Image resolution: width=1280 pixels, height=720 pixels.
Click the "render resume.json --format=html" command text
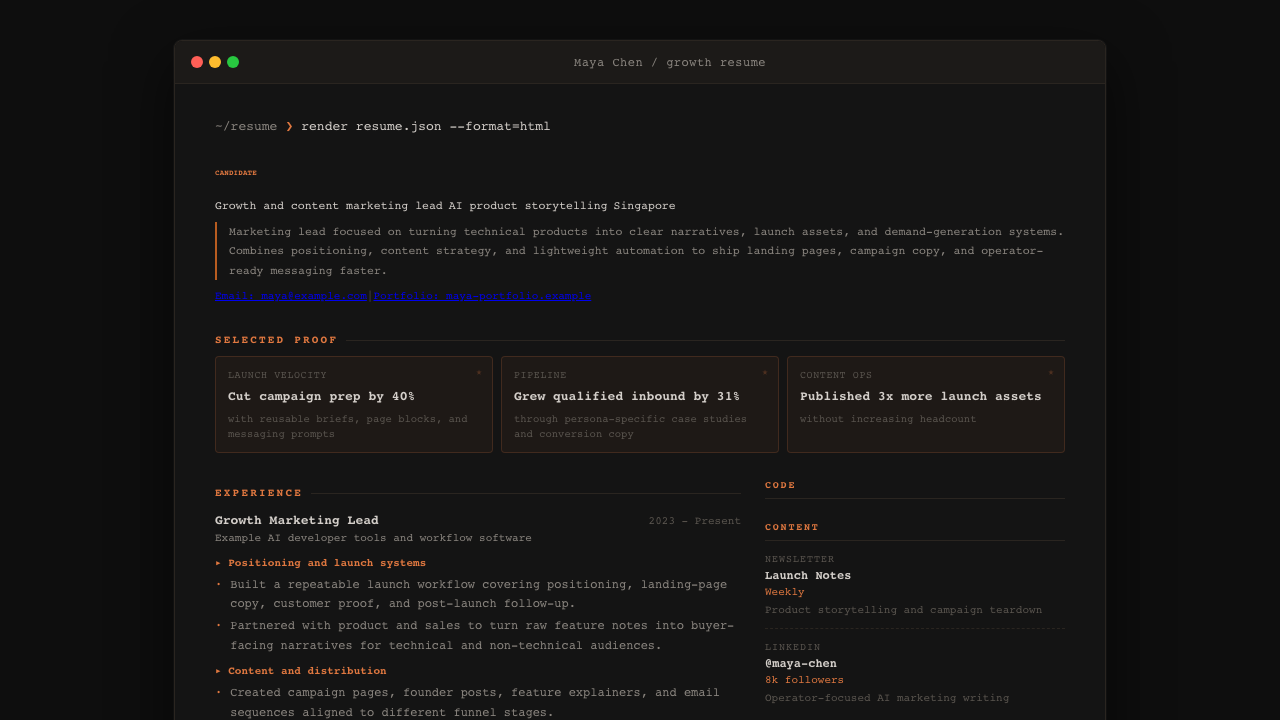[426, 127]
